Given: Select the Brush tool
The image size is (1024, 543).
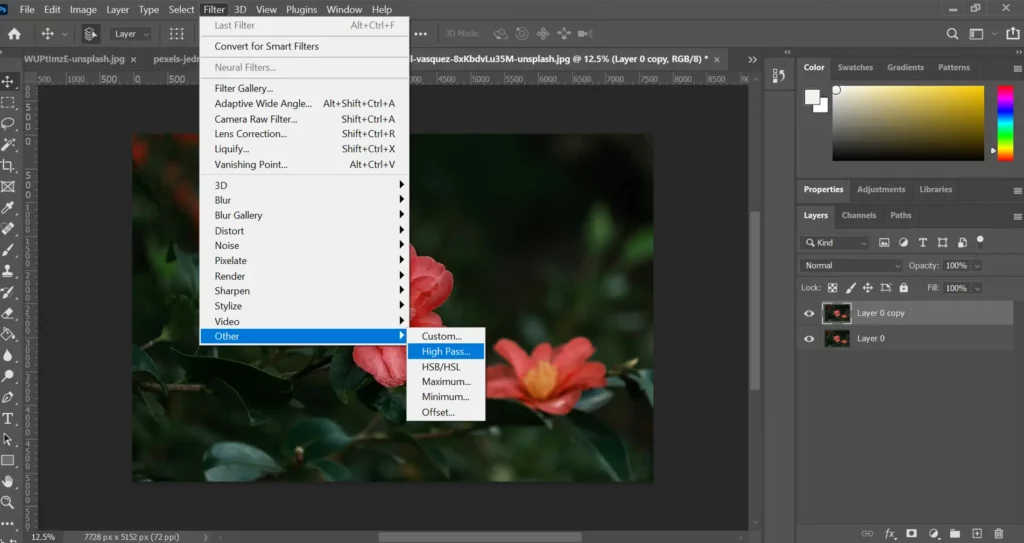Looking at the screenshot, I should click(8, 250).
